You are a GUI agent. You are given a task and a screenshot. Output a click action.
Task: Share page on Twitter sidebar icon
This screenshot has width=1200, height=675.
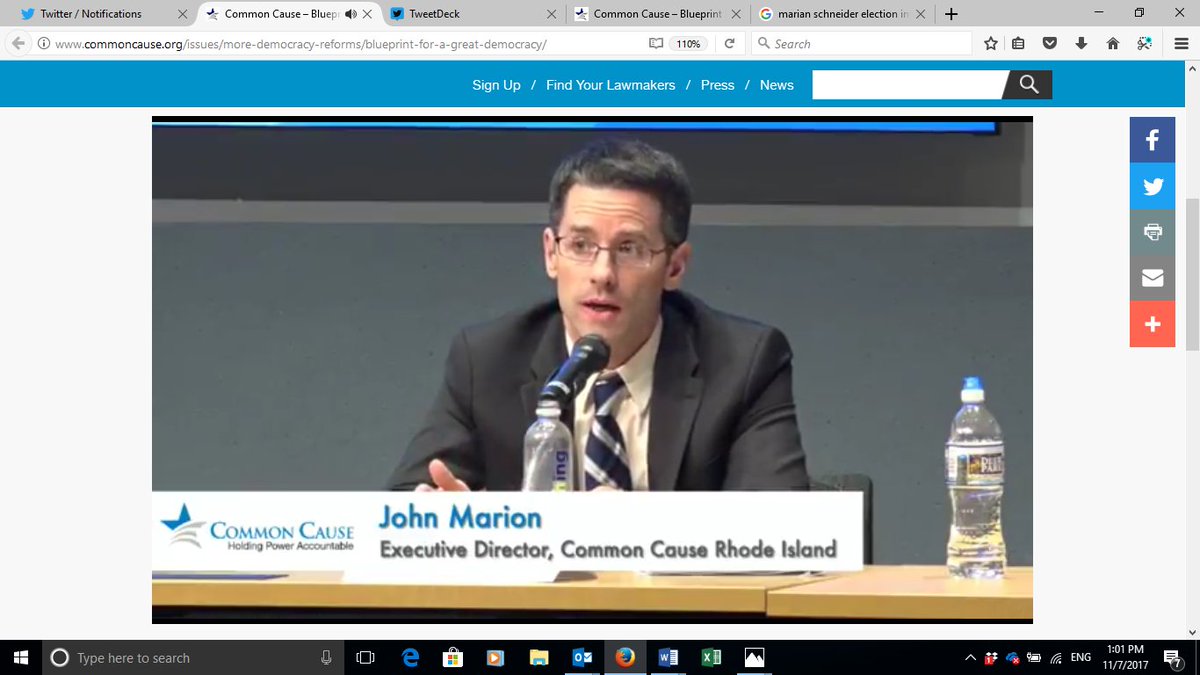1152,186
